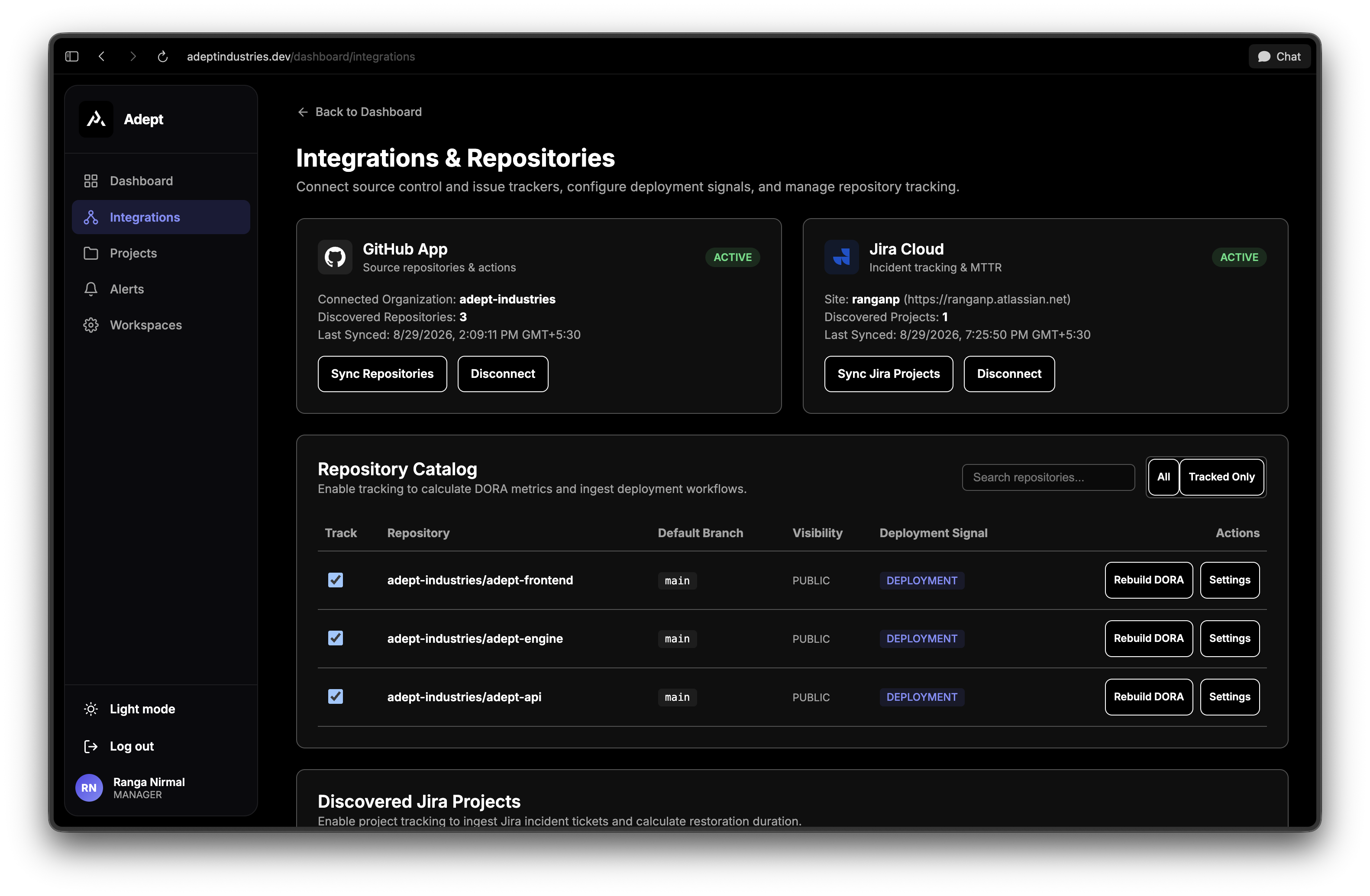Click Sync Jira Projects button
The height and width of the screenshot is (896, 1370).
pyautogui.click(x=888, y=374)
